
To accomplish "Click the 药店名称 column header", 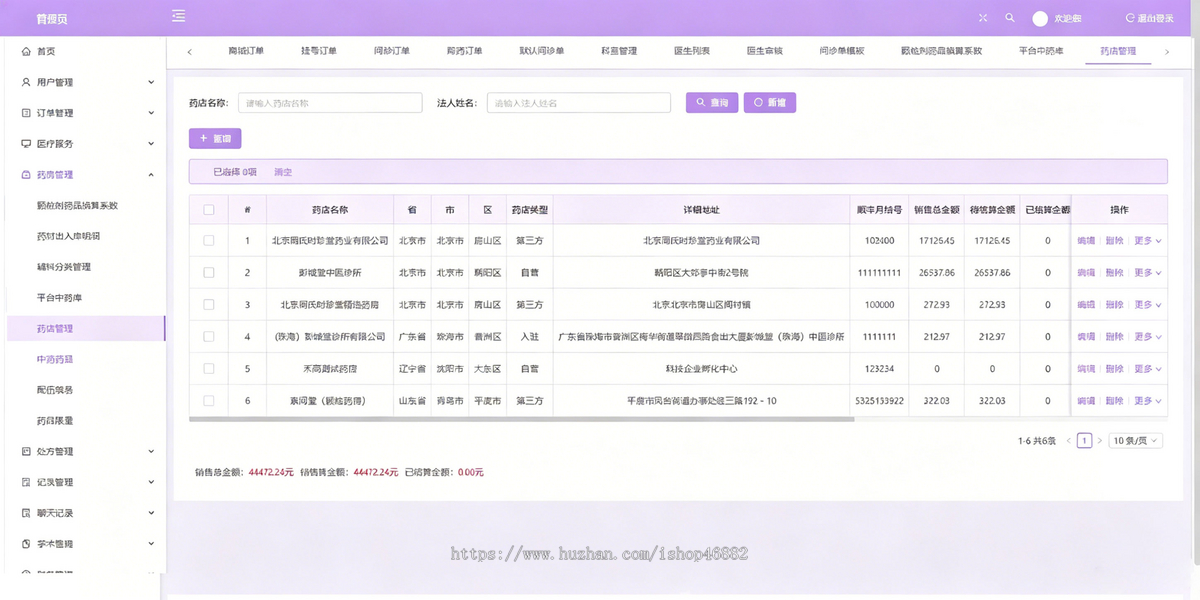I will click(x=330, y=210).
